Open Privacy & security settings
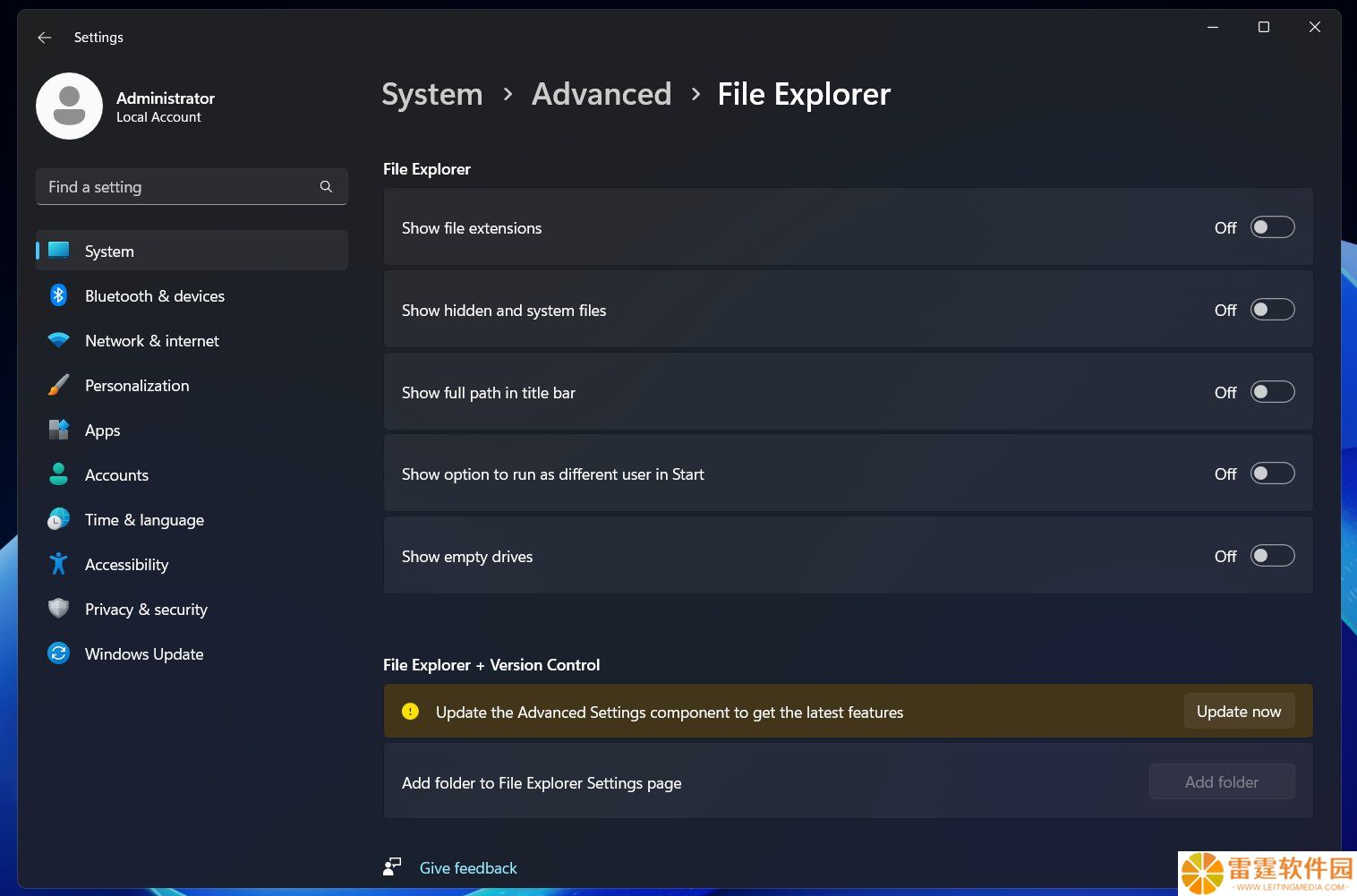The width and height of the screenshot is (1357, 896). point(192,609)
